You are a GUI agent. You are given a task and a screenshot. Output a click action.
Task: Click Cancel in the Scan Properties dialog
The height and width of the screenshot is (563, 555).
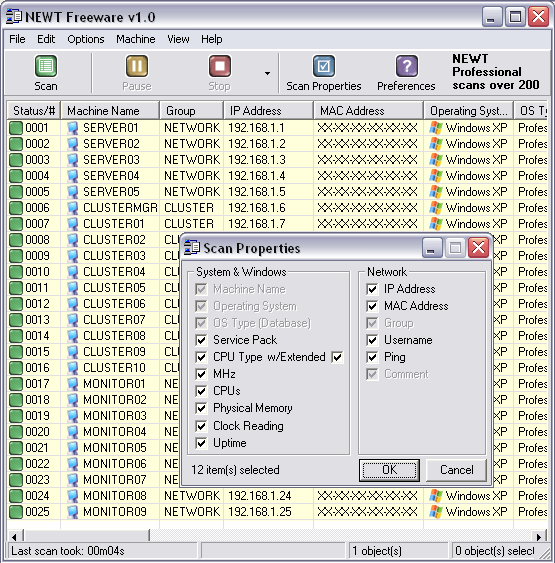(457, 470)
